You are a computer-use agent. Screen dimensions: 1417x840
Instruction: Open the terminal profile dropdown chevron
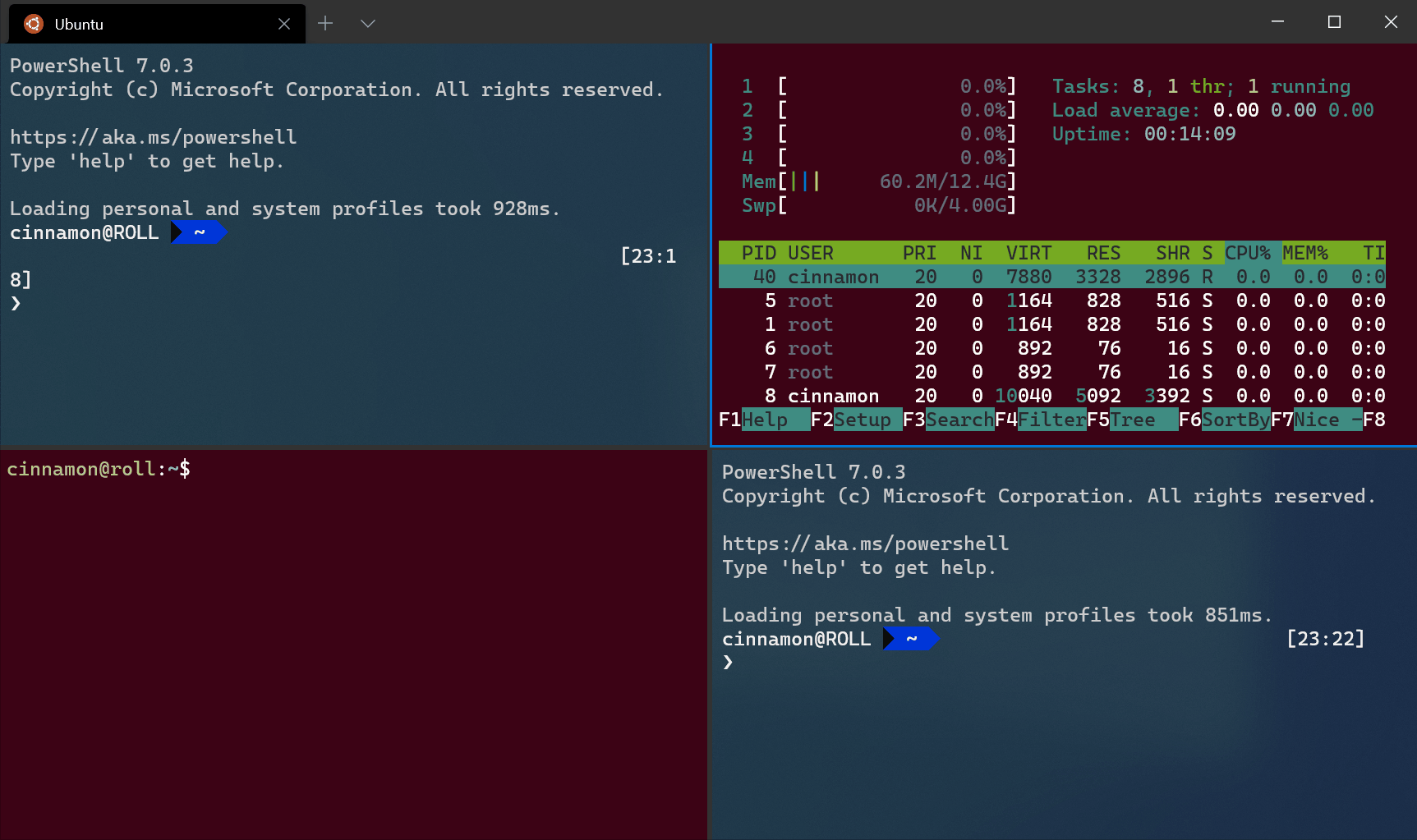367,24
